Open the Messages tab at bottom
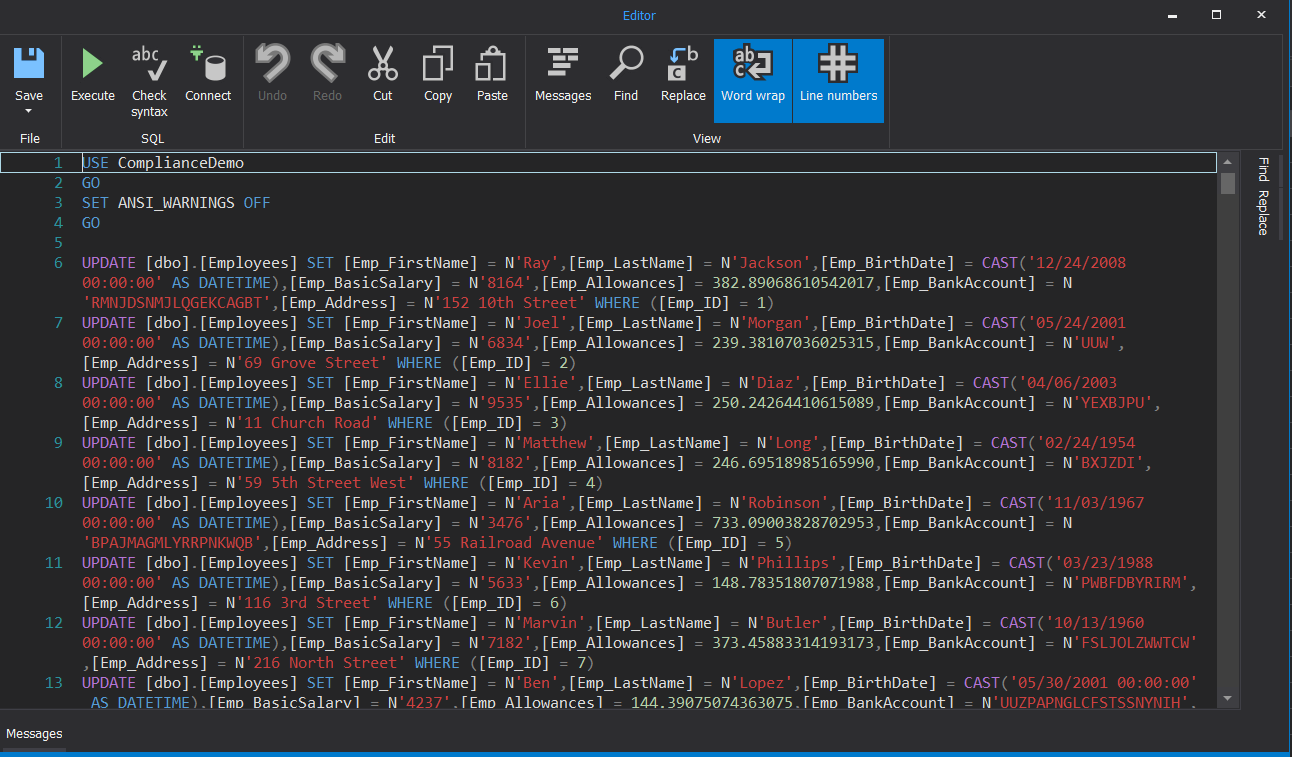This screenshot has height=757, width=1292. (x=34, y=734)
